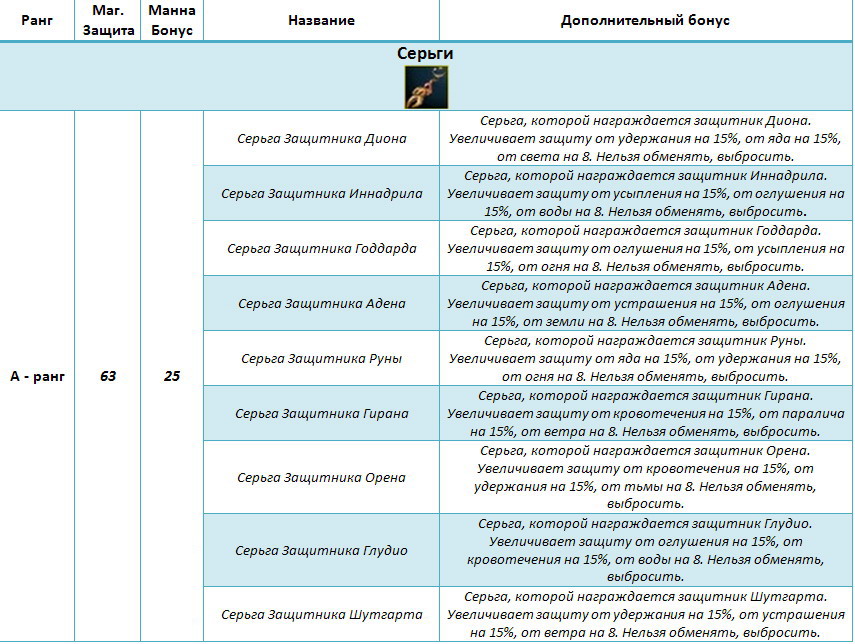This screenshot has width=855, height=644.
Task: Click the Название column header
Action: click(321, 20)
